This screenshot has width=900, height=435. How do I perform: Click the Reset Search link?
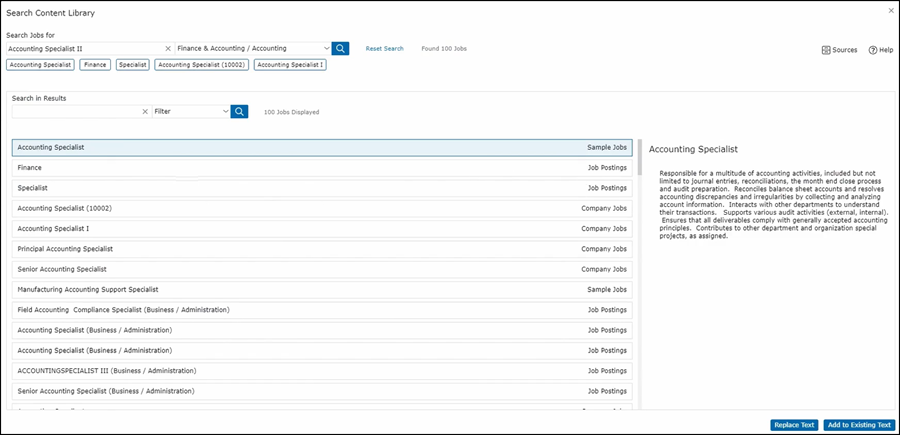(x=384, y=48)
